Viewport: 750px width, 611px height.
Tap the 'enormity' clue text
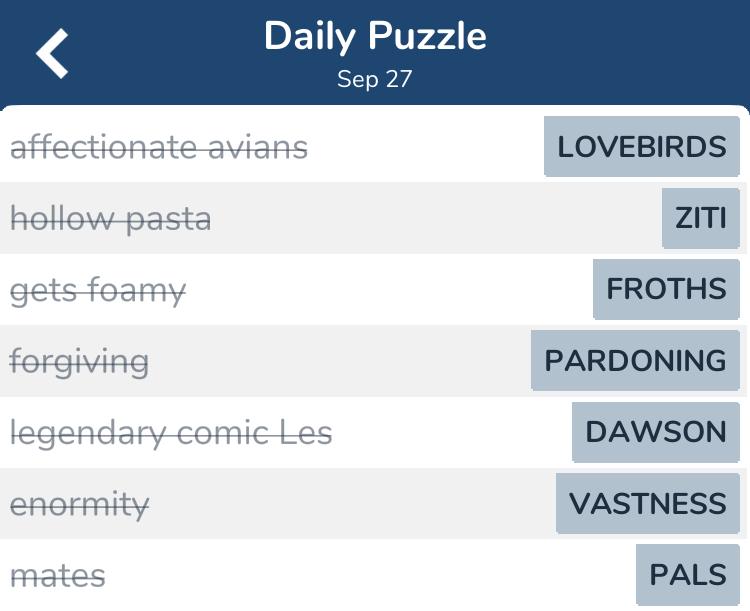[79, 504]
